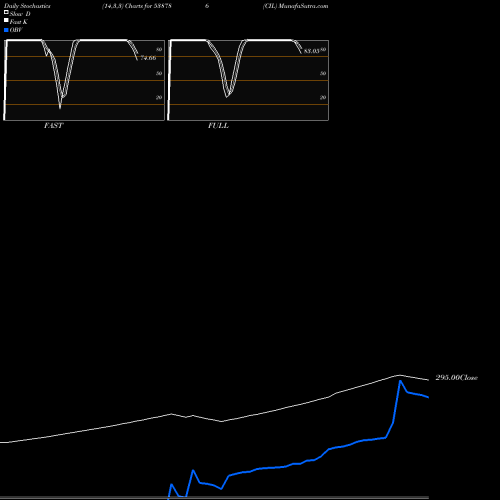Click the Slow D legend label text
500x500 pixels.
(x=20, y=14)
